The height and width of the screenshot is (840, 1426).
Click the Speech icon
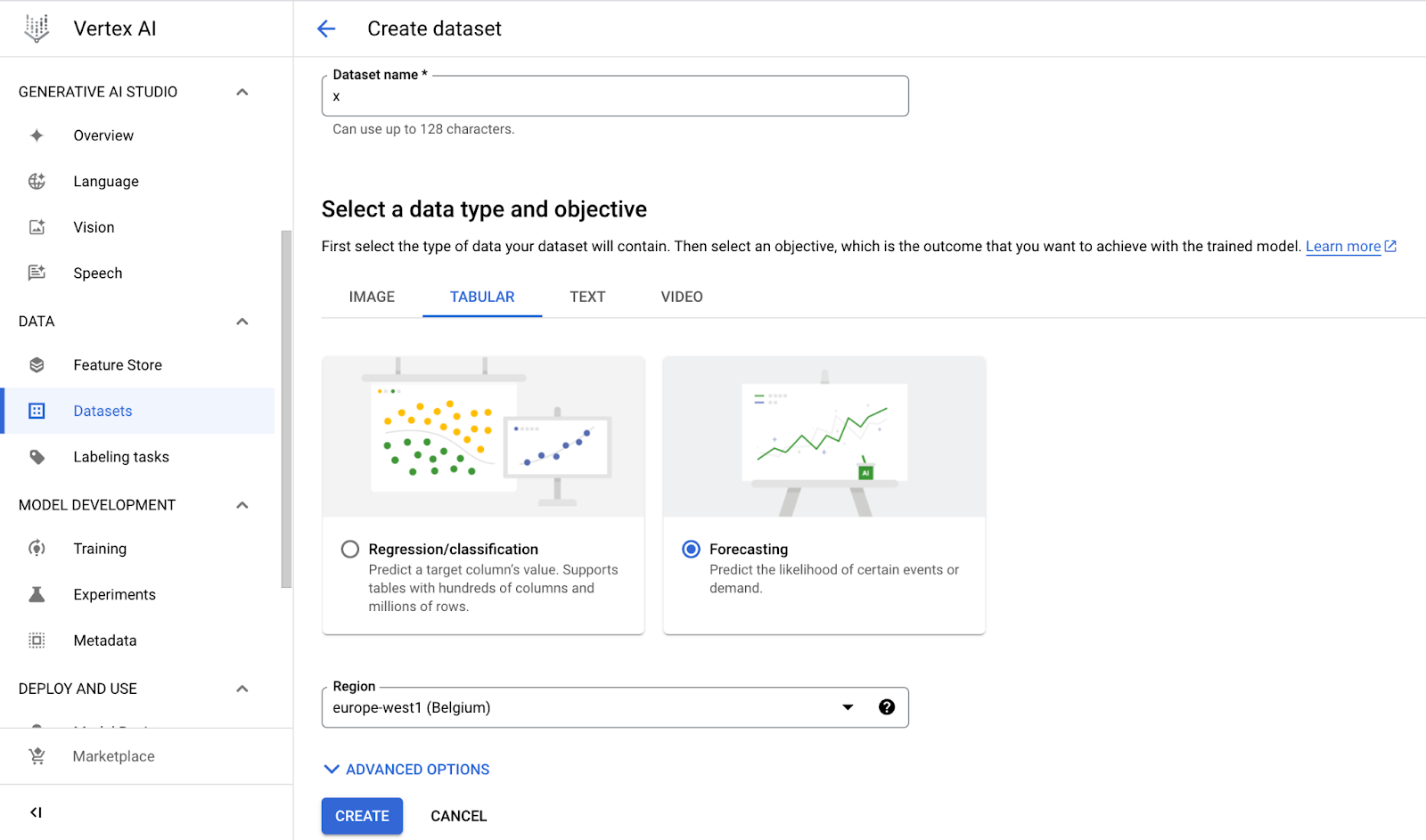37,273
